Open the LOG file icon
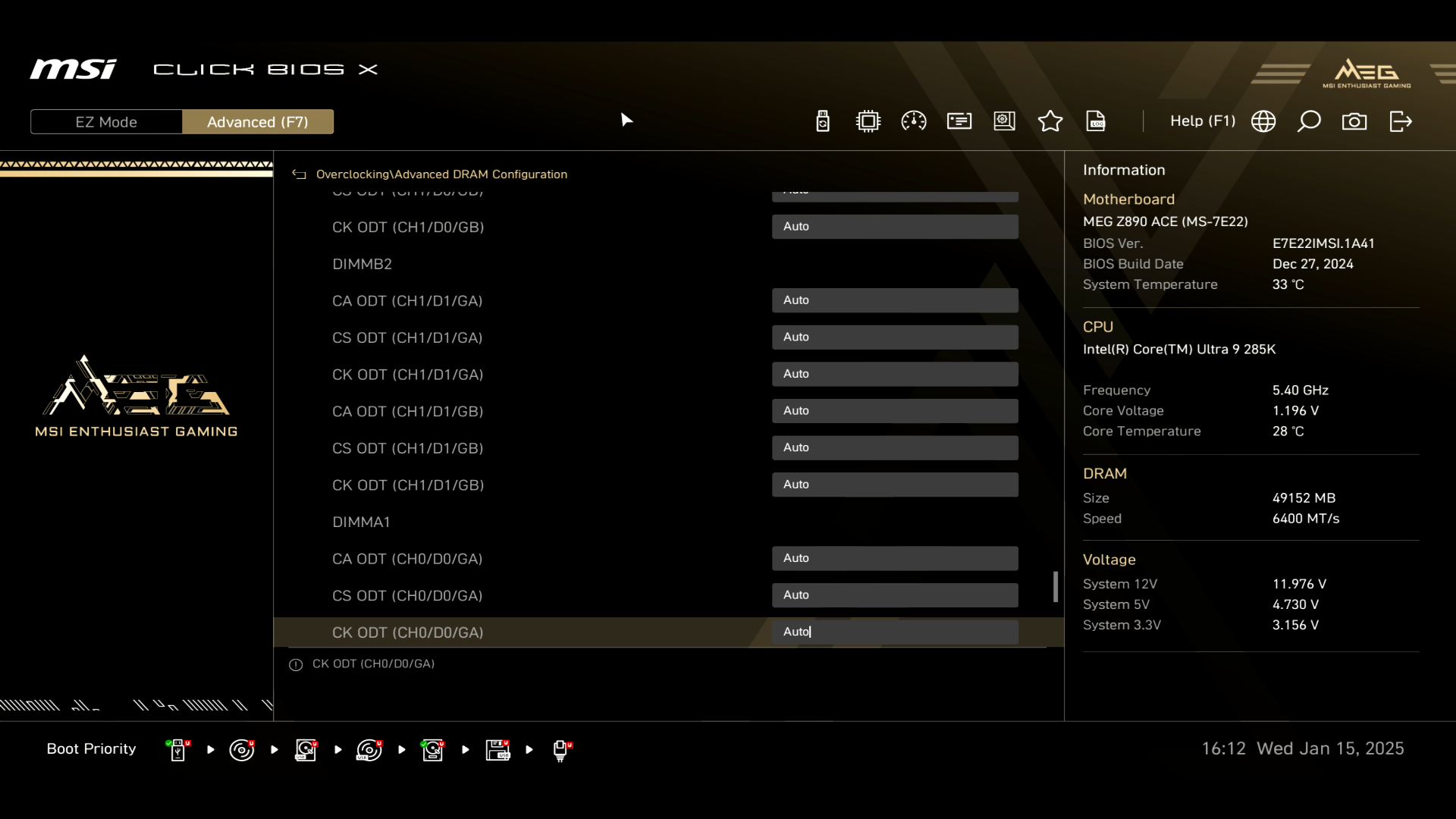Image resolution: width=1456 pixels, height=819 pixels. (x=1096, y=121)
